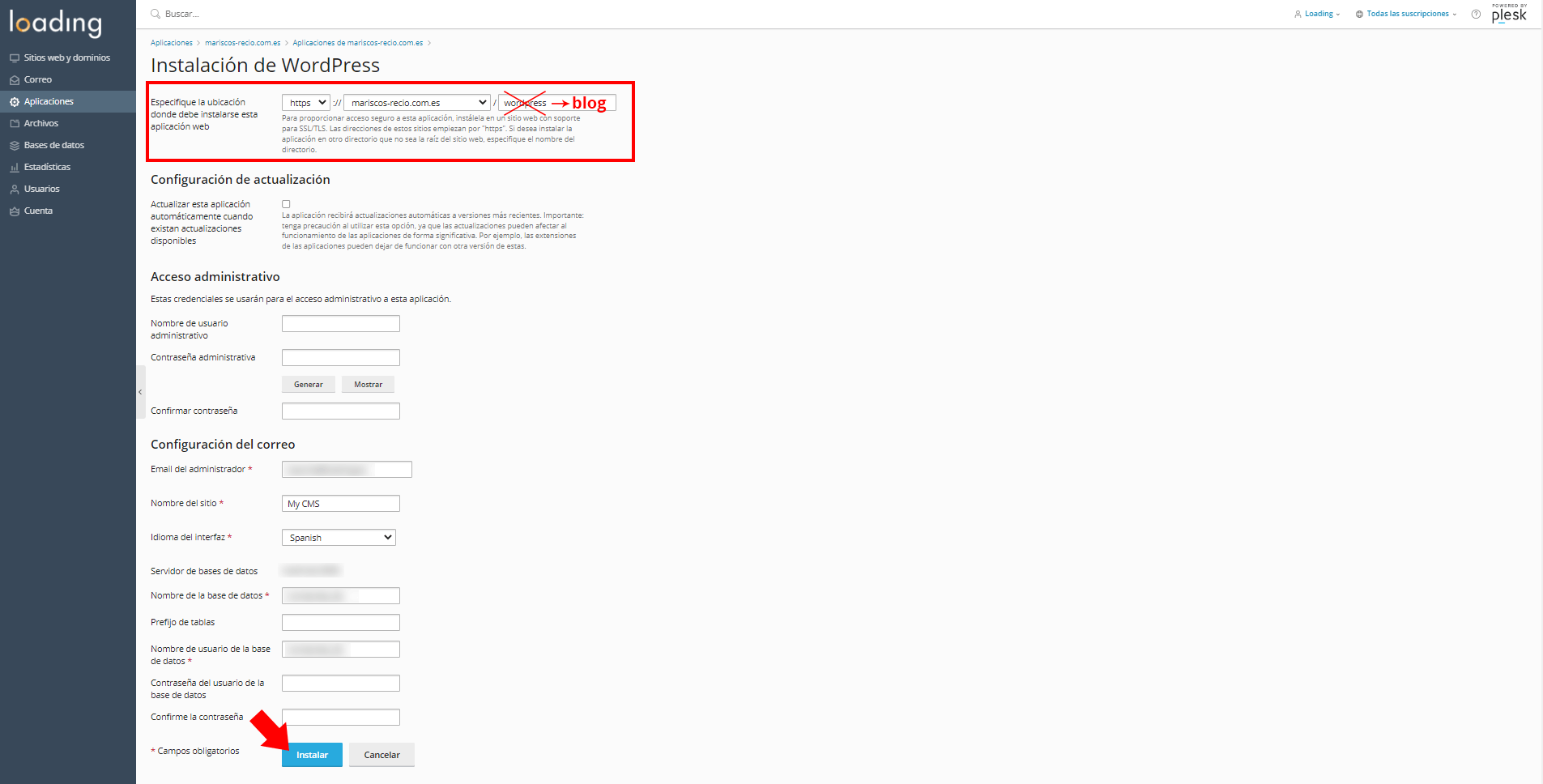Follow Aplicaciones de mariscos-recio.com.es breadcrumb
The width and height of the screenshot is (1543, 784).
click(x=357, y=43)
